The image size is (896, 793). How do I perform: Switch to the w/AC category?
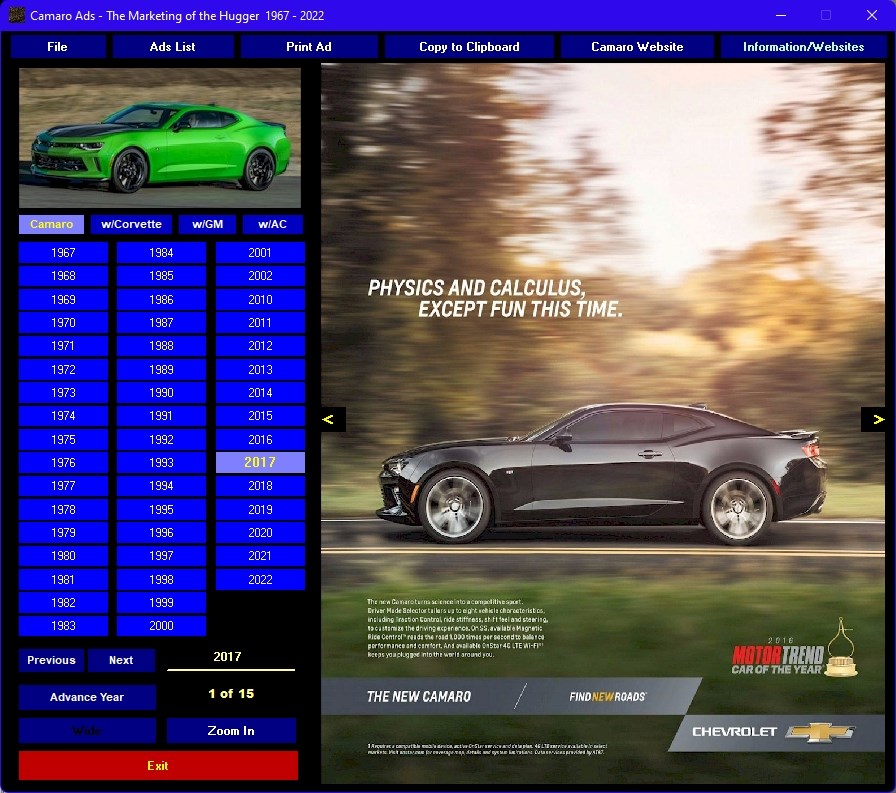pyautogui.click(x=273, y=225)
